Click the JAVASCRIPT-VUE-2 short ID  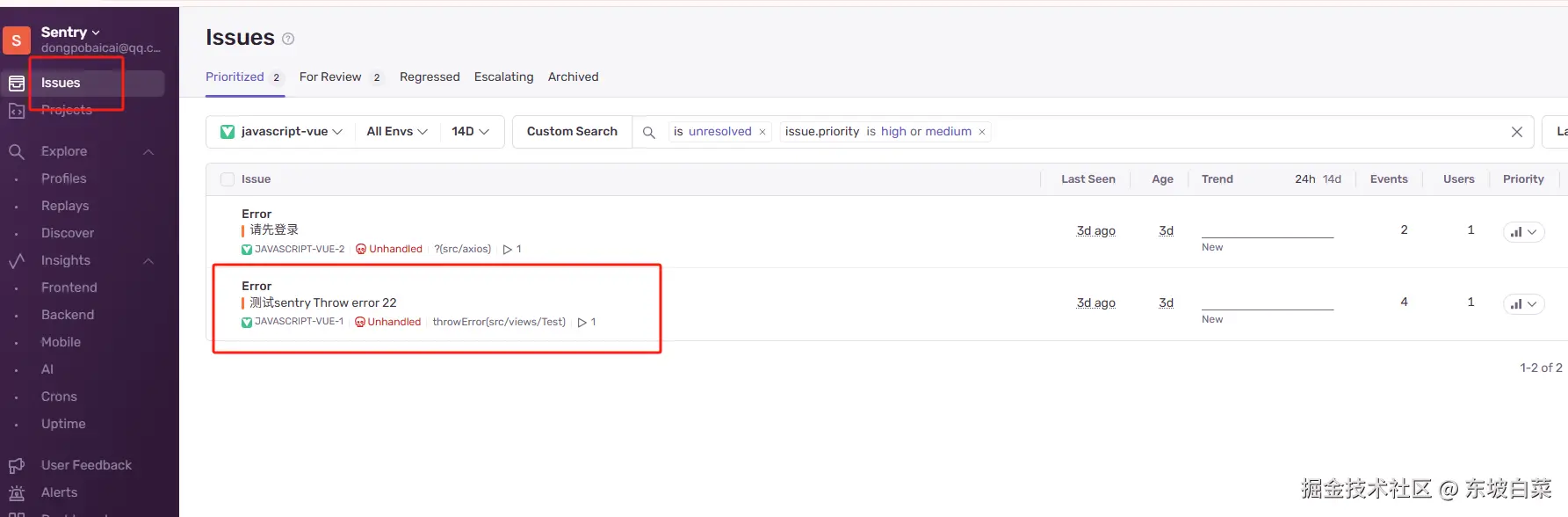point(300,250)
